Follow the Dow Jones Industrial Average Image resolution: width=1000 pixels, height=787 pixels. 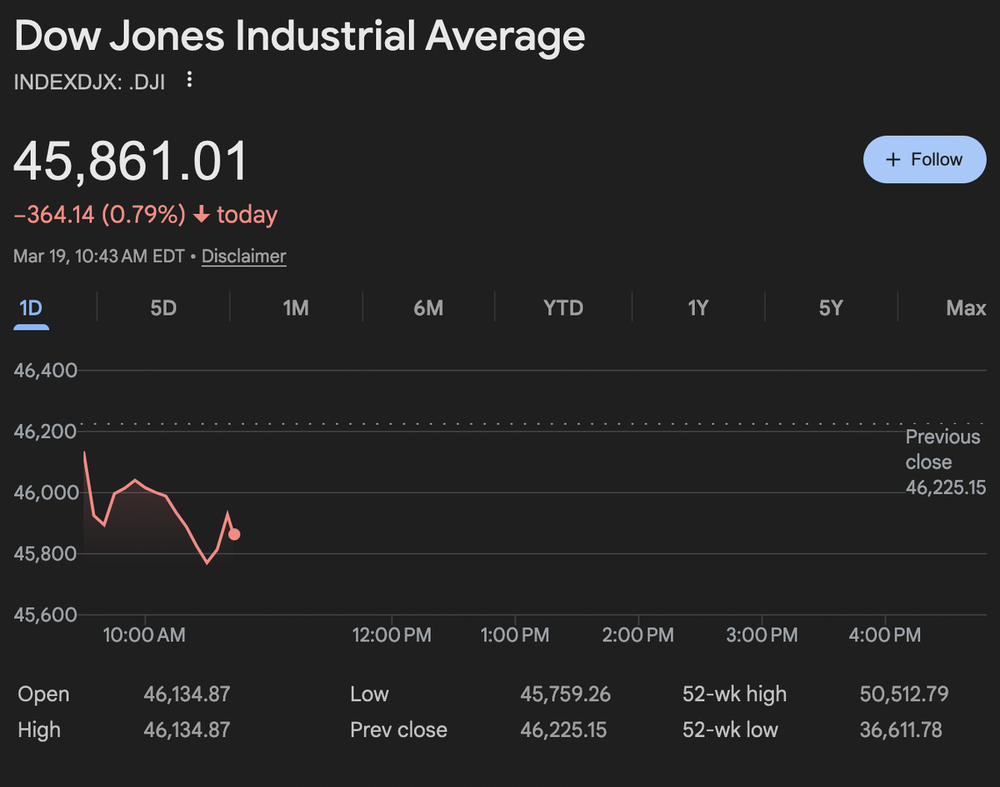[924, 159]
